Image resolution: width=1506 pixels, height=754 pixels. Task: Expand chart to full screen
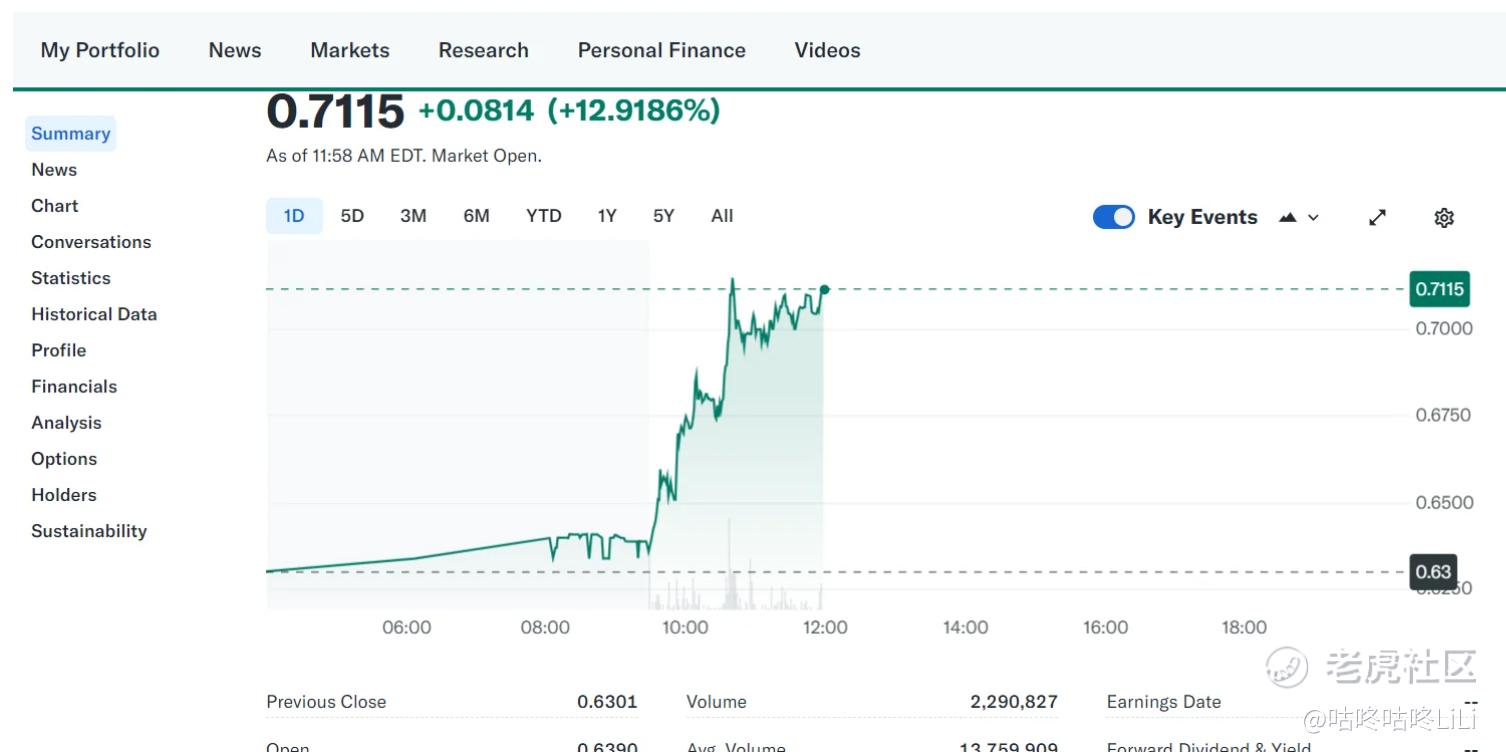1377,217
